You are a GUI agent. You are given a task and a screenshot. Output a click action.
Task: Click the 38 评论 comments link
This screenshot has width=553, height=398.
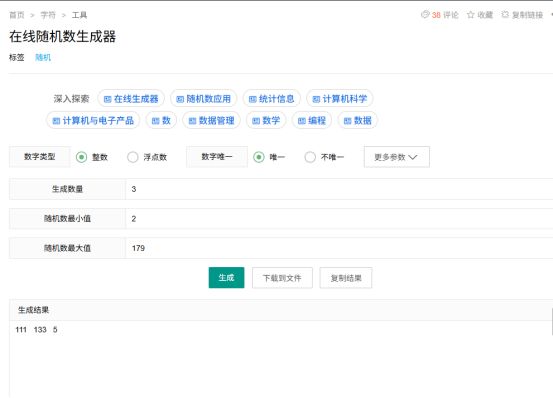[445, 15]
